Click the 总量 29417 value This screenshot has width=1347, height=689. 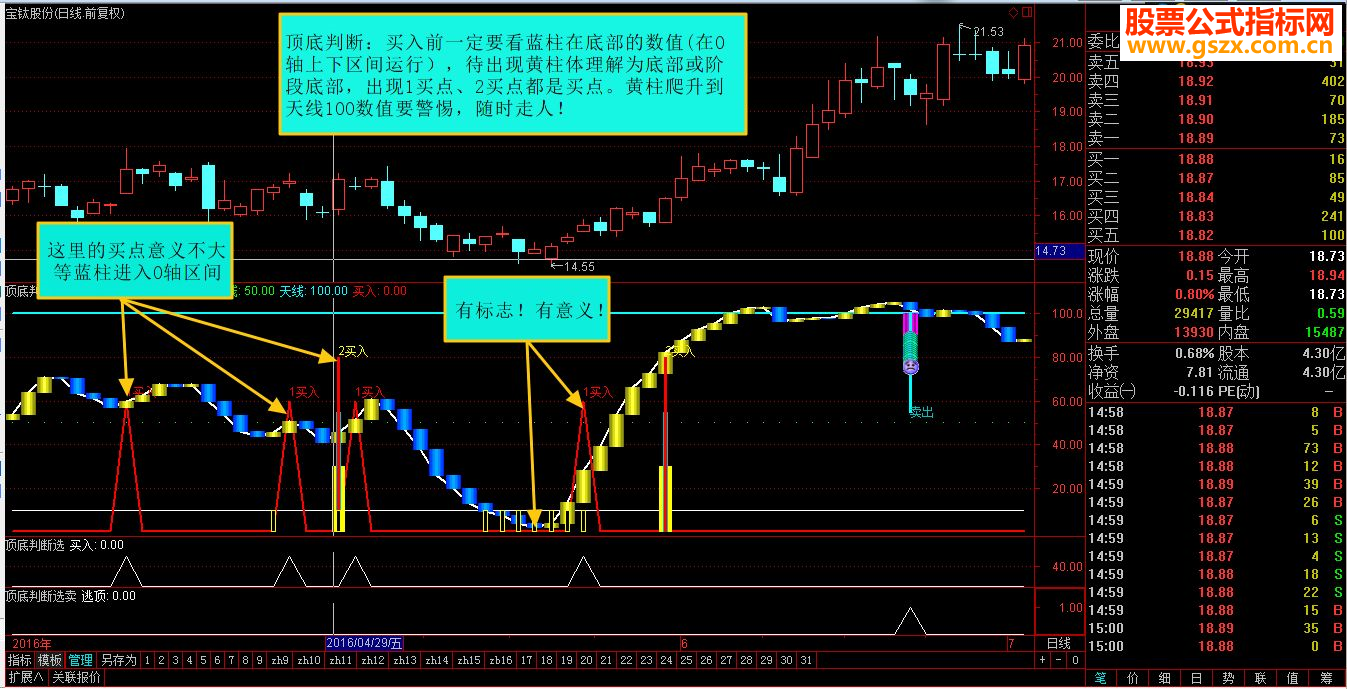coord(1193,313)
